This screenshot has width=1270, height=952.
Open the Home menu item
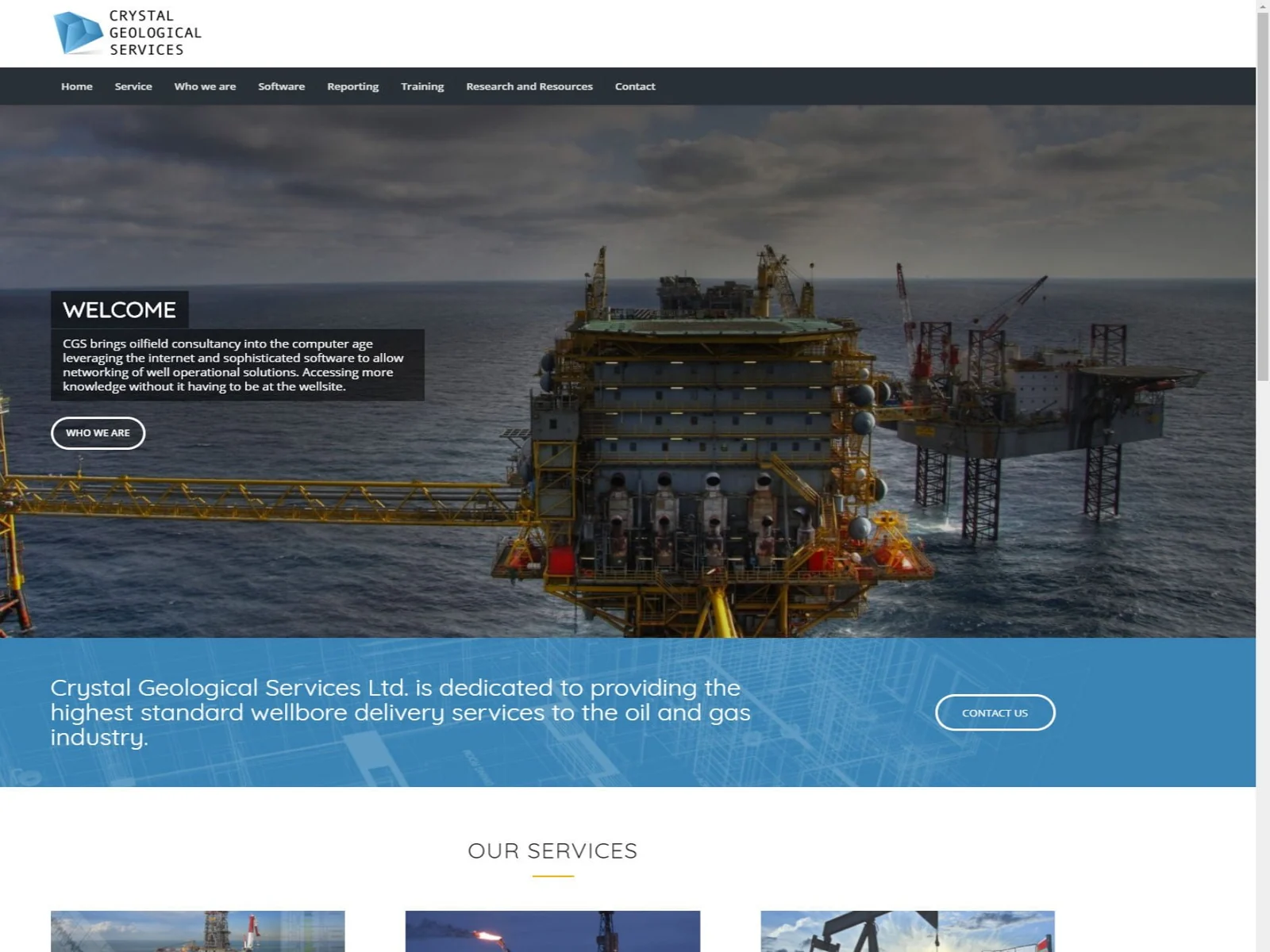point(77,86)
